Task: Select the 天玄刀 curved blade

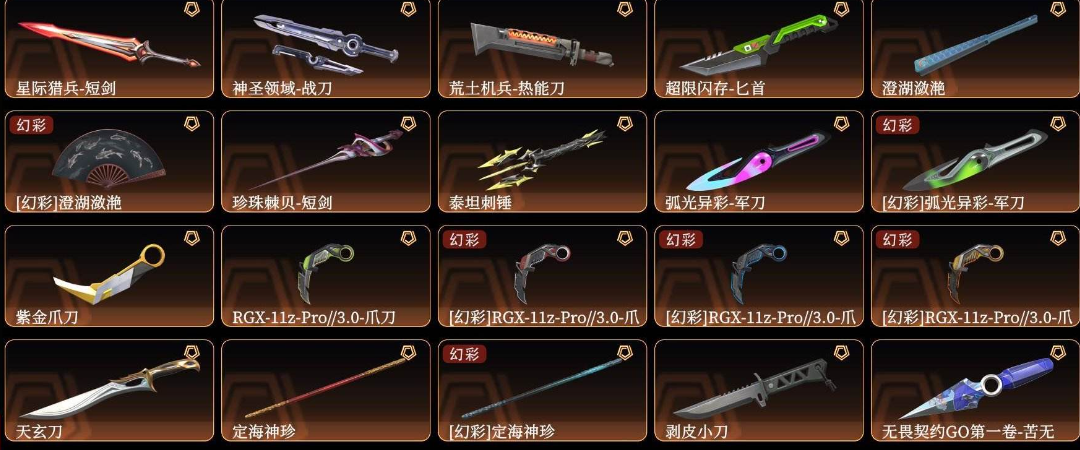Action: coord(109,390)
